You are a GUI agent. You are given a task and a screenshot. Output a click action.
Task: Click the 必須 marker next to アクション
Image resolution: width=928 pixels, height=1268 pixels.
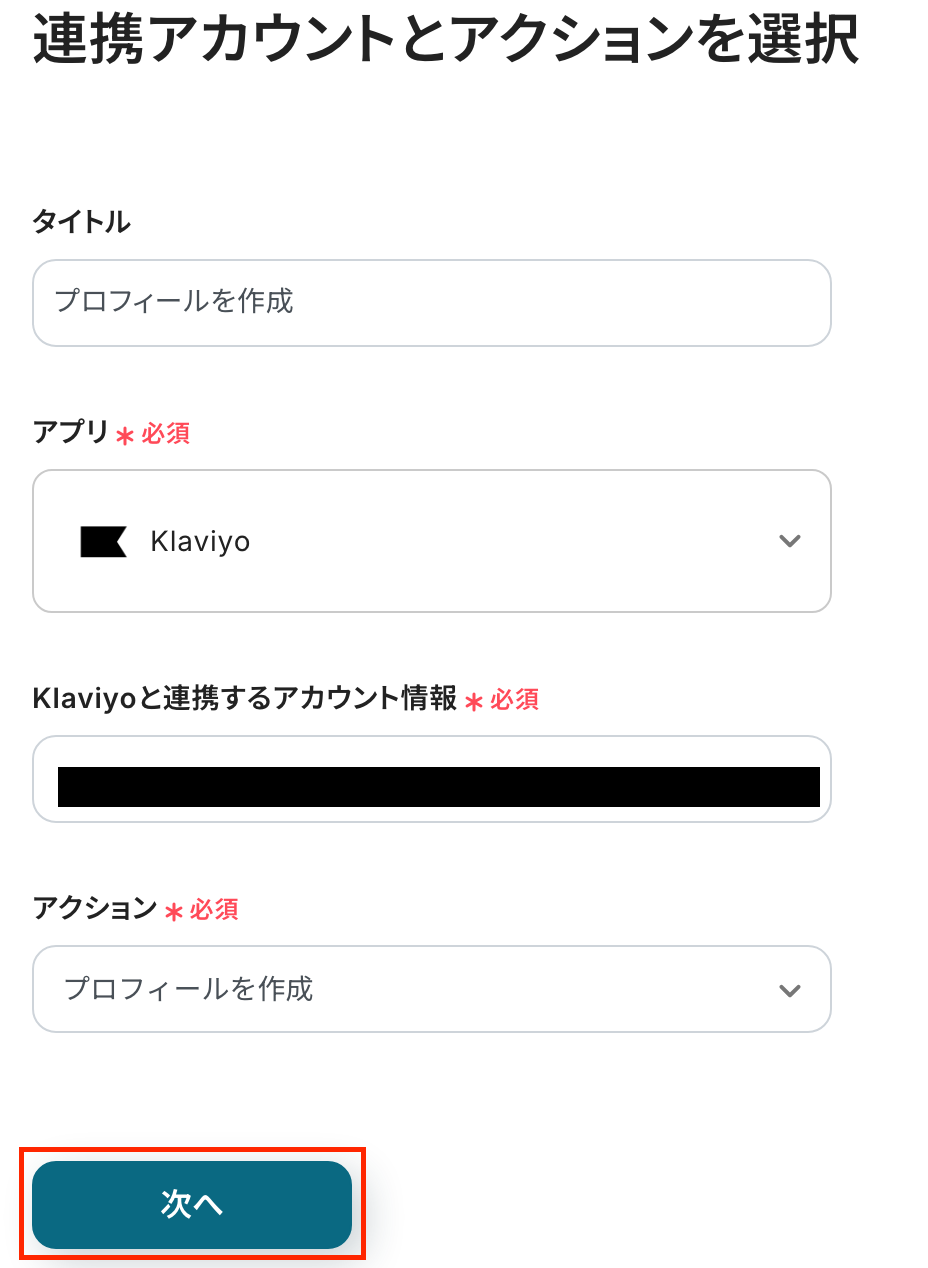(x=214, y=910)
